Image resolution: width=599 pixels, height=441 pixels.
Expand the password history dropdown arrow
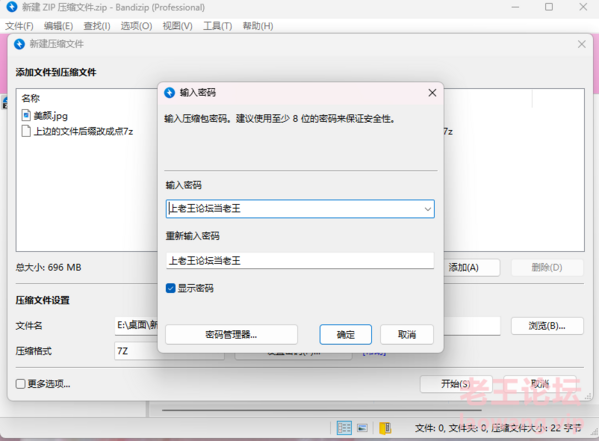pyautogui.click(x=427, y=209)
